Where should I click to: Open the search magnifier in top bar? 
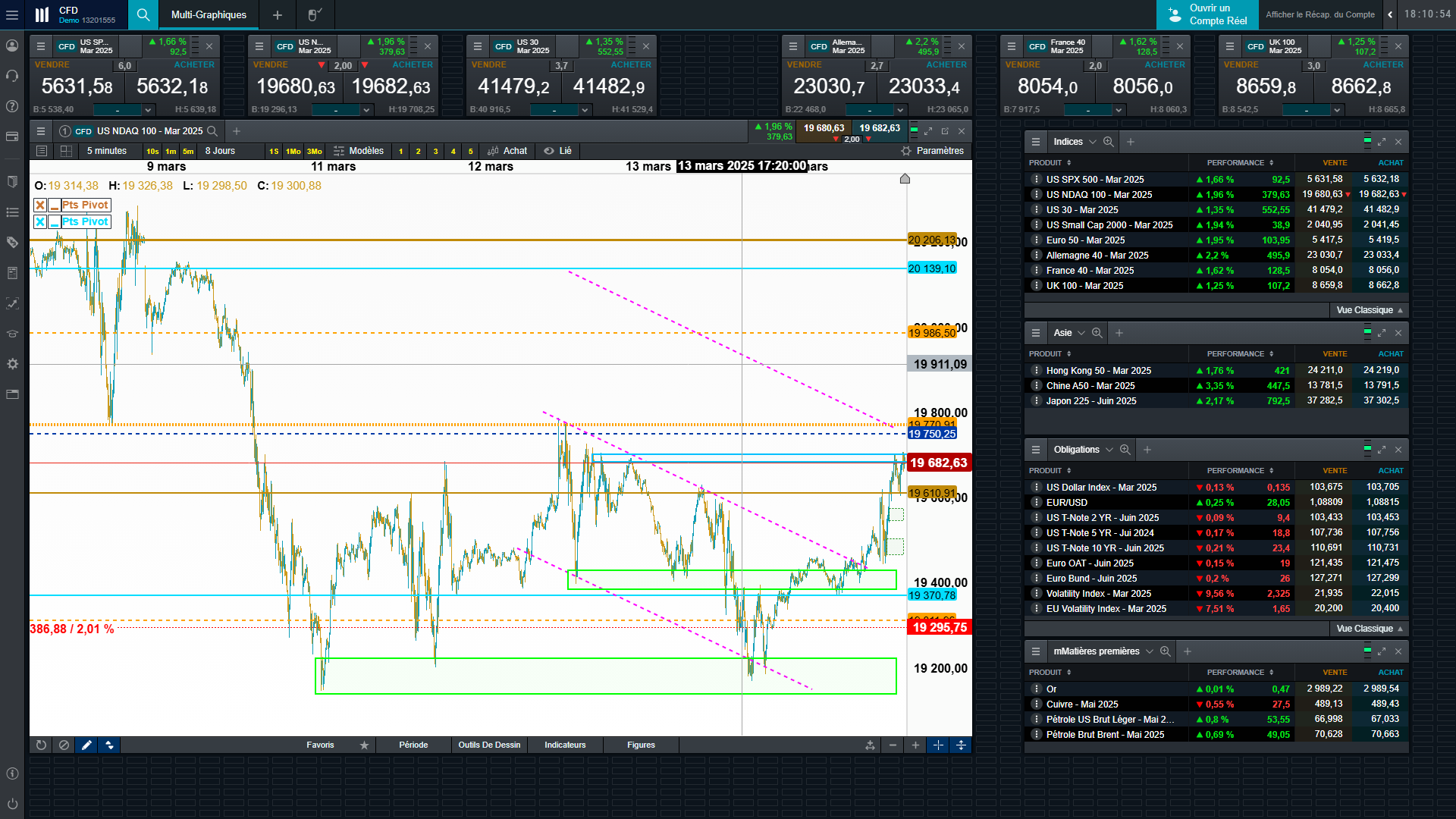coord(143,14)
